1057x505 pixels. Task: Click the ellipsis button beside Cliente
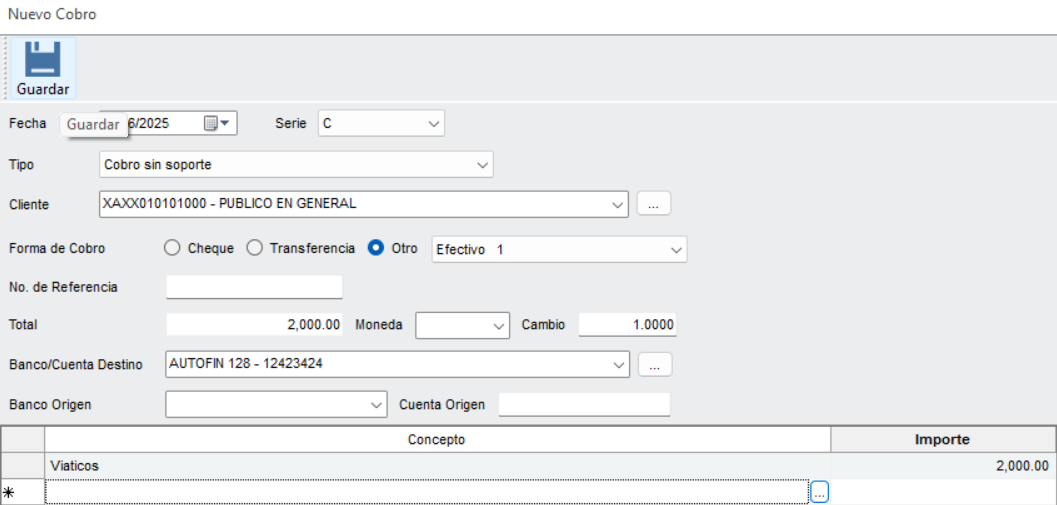click(x=654, y=204)
